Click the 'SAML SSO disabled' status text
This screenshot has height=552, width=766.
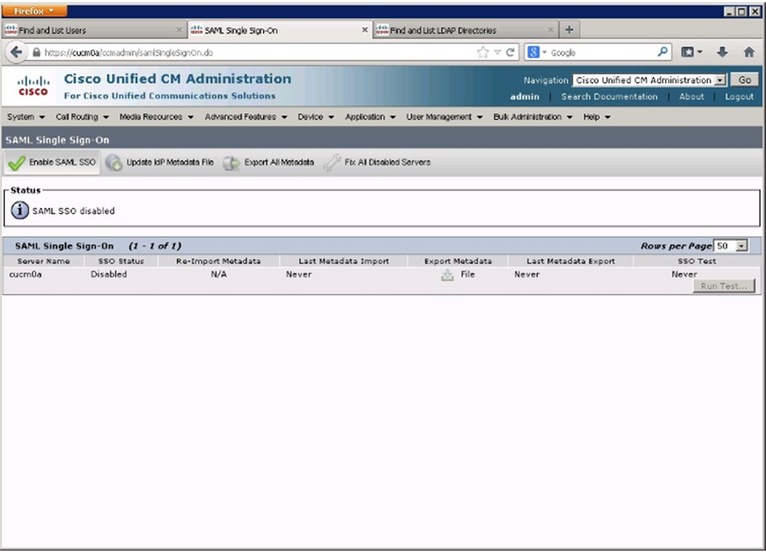[x=73, y=211]
